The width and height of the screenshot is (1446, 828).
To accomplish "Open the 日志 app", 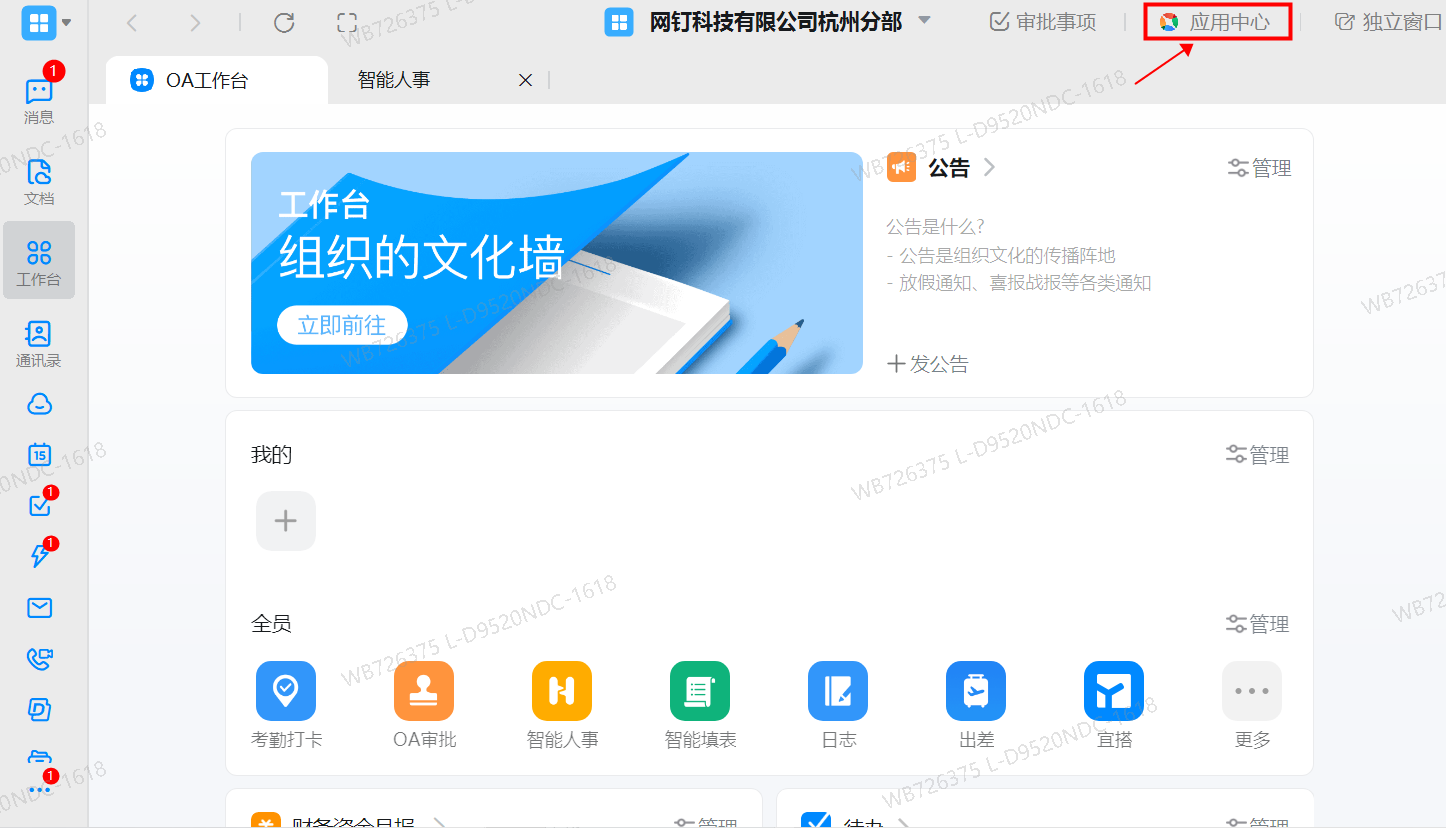I will click(837, 700).
